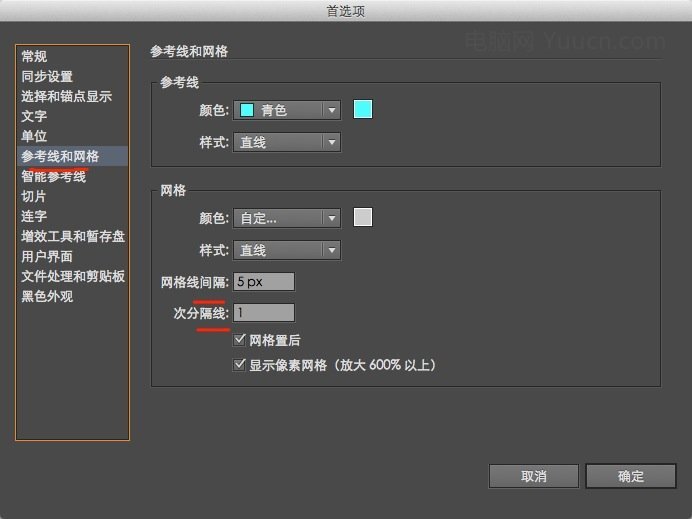The height and width of the screenshot is (519, 692).
Task: Select 文件处理和剪贴板 category
Action: pos(72,276)
